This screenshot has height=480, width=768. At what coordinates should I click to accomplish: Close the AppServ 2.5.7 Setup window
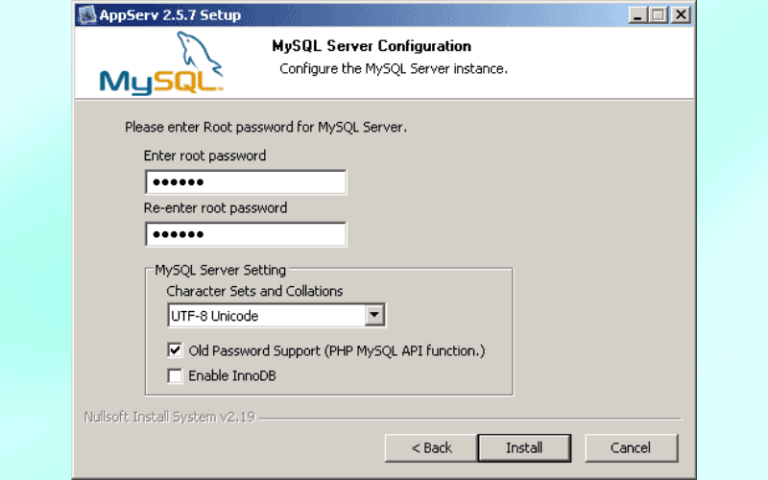(680, 15)
